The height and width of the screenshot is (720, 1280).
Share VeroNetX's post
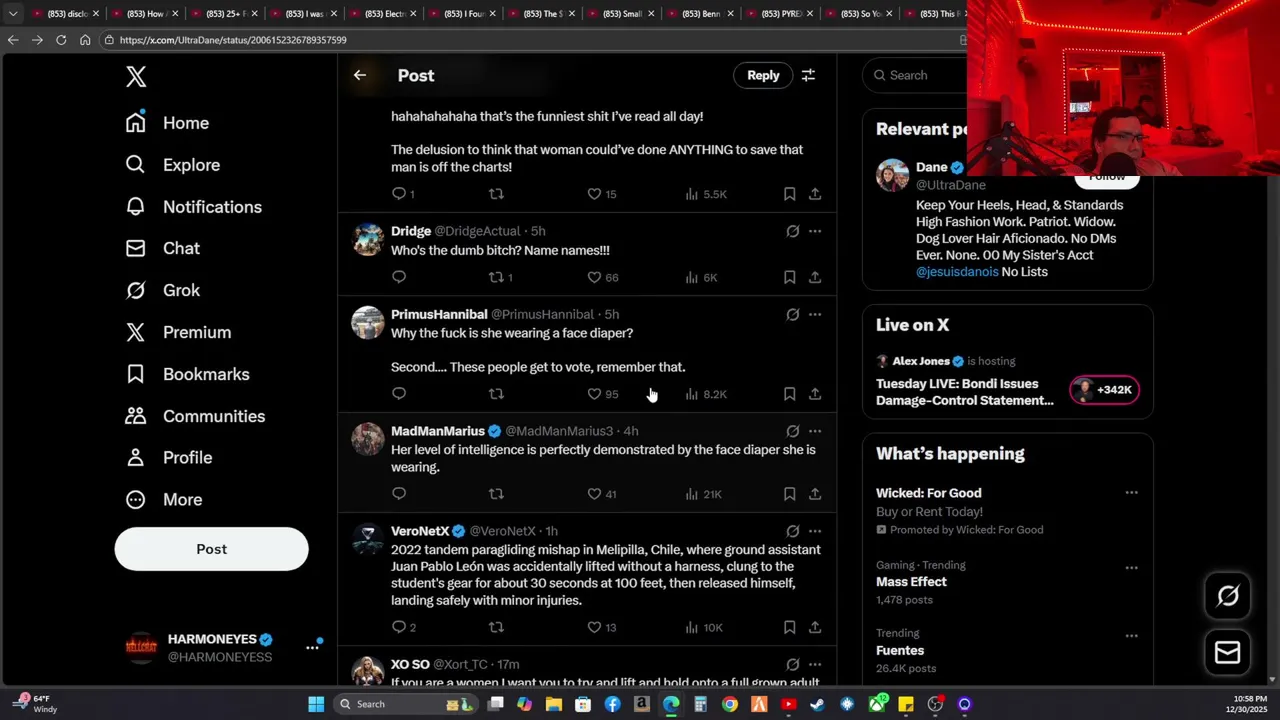[815, 627]
